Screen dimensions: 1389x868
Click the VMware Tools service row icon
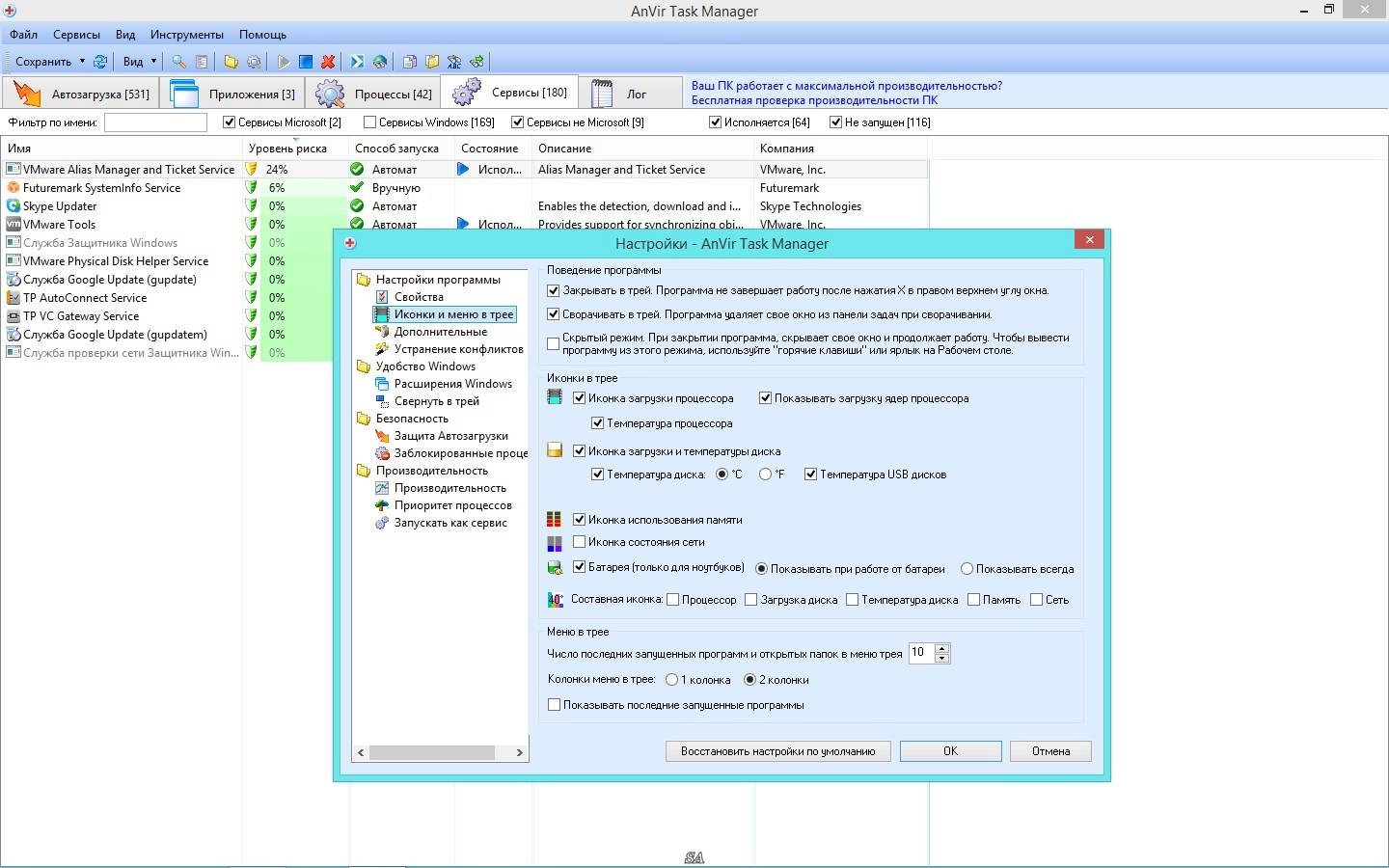(14, 224)
